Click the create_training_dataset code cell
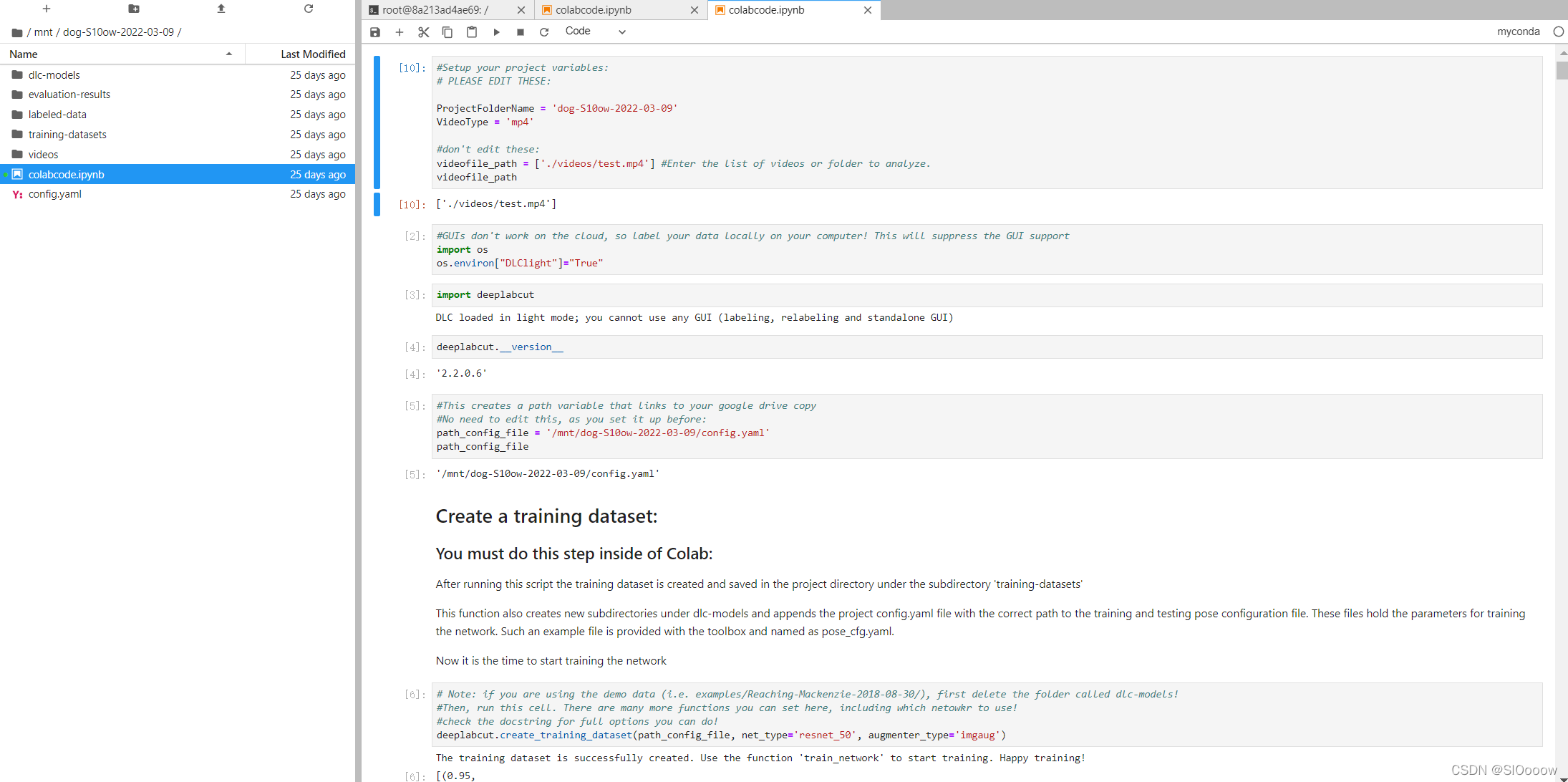This screenshot has height=782, width=1568. (x=987, y=715)
